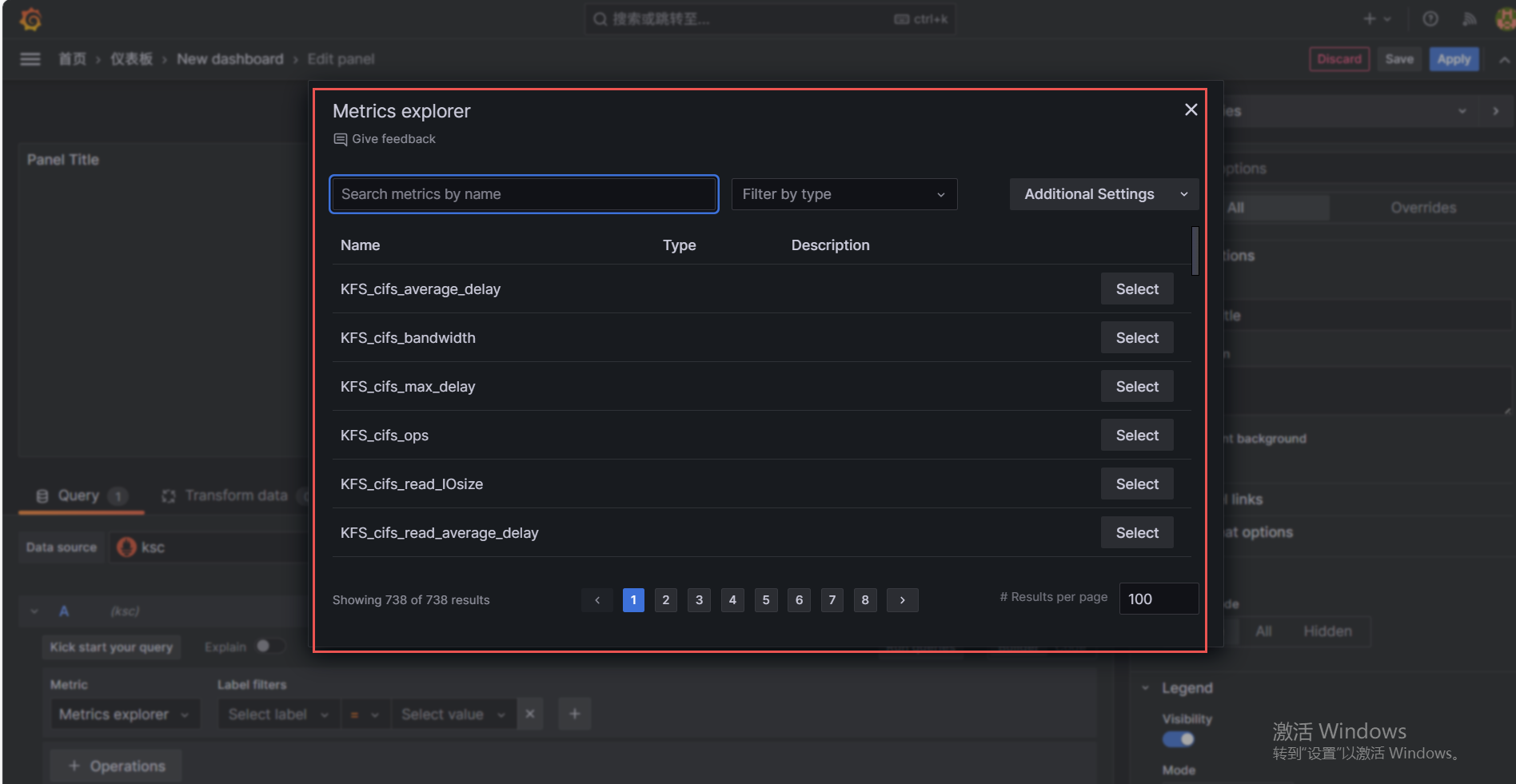The image size is (1516, 784).
Task: Remove label filter with X icon
Action: click(530, 714)
